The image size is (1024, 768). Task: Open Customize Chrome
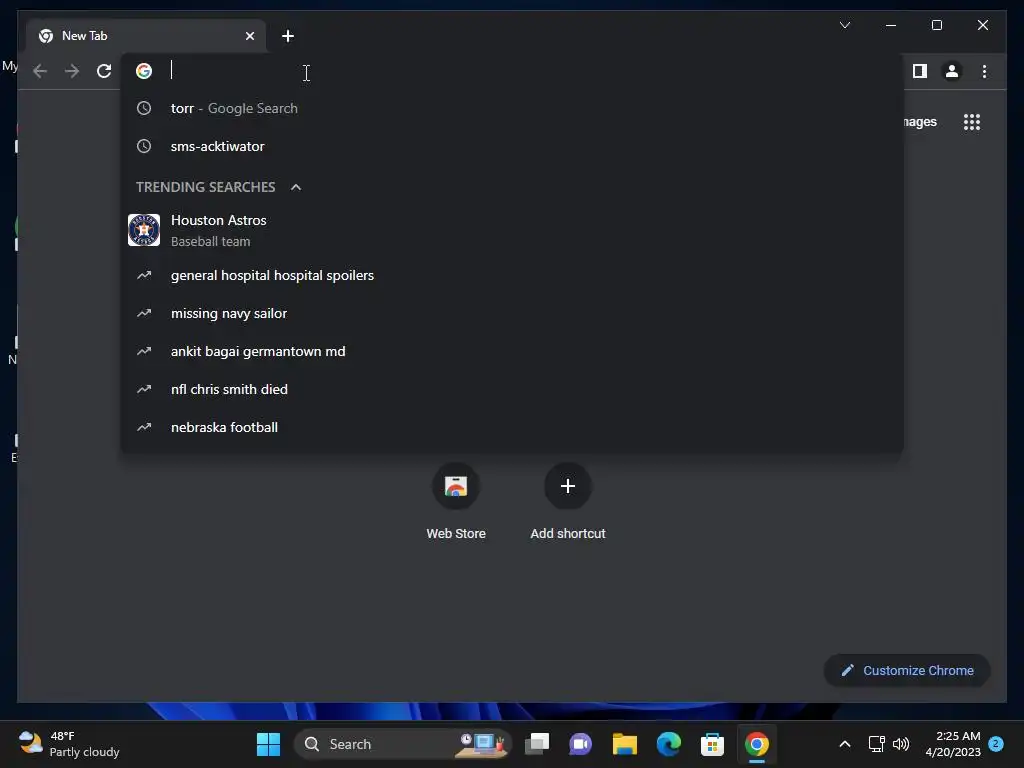tap(907, 671)
